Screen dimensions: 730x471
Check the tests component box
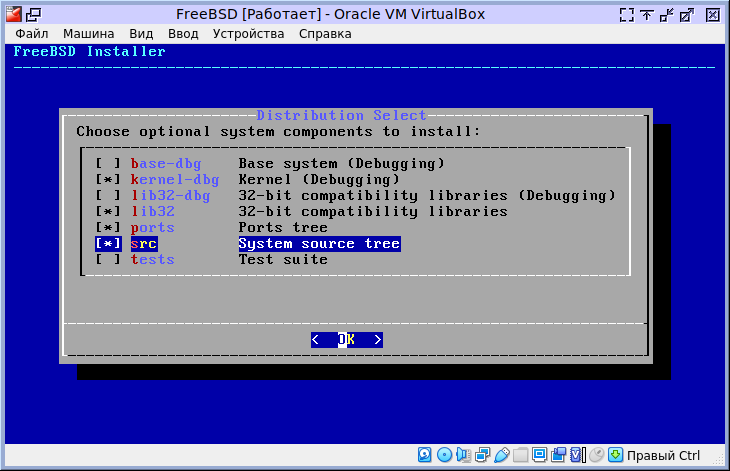(108, 259)
